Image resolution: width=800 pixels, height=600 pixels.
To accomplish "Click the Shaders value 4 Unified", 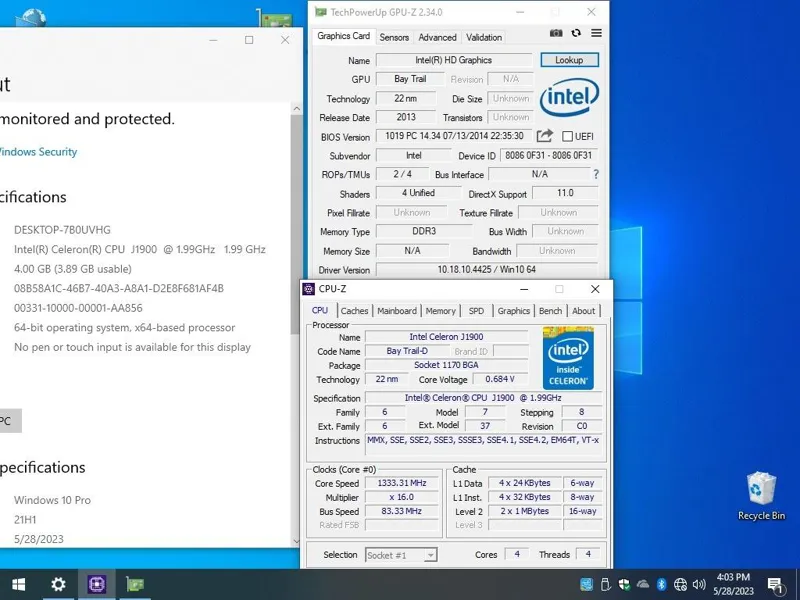I will point(418,193).
